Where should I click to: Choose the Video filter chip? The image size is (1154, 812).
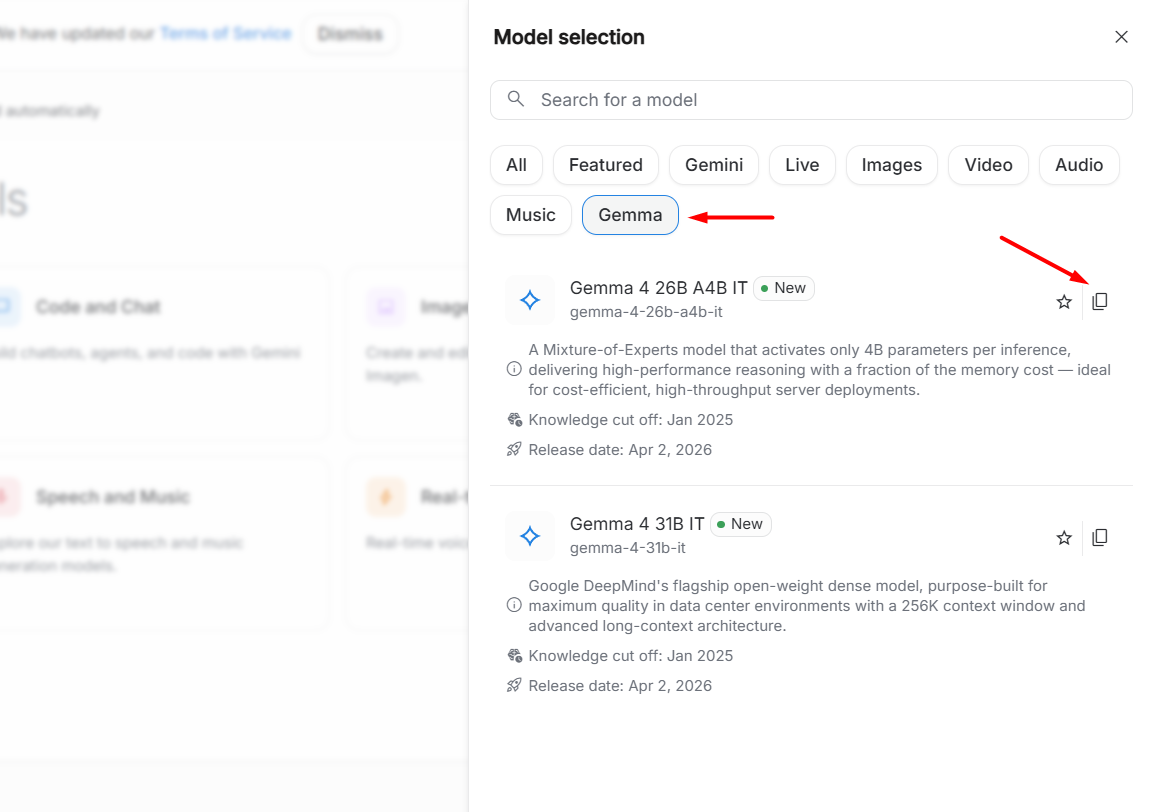pyautogui.click(x=988, y=165)
